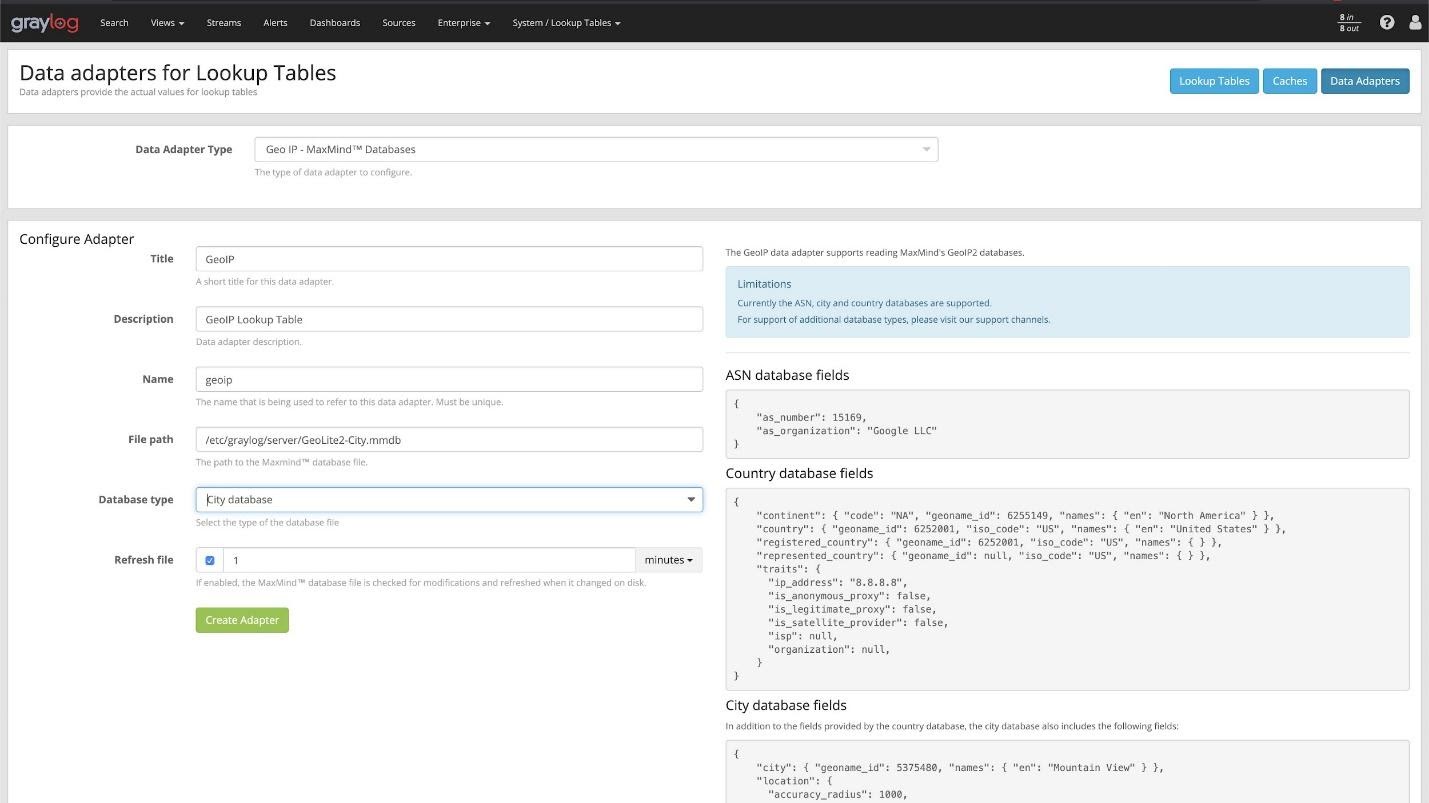Image resolution: width=1429 pixels, height=803 pixels.
Task: Click the Graylog logo
Action: pos(44,22)
